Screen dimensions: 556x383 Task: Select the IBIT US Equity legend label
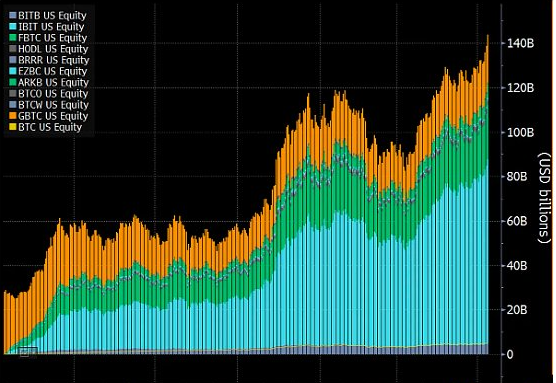tap(51, 27)
